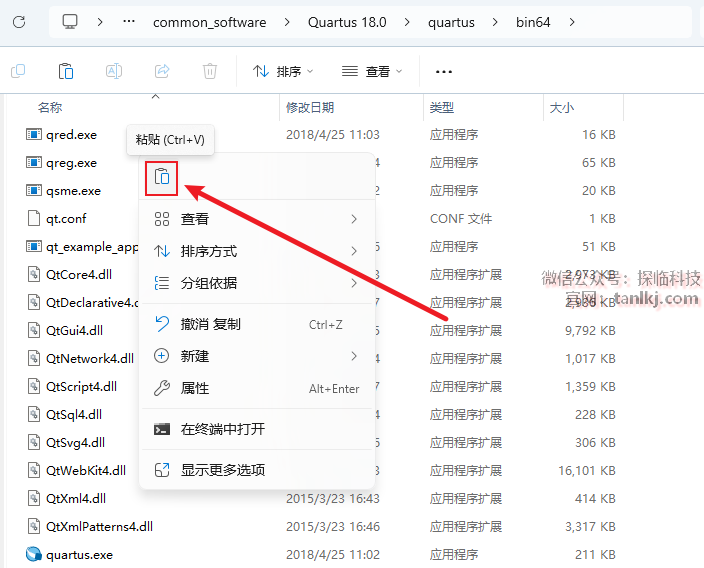Click the toolbar Copy icon
704x568 pixels.
[x=18, y=71]
